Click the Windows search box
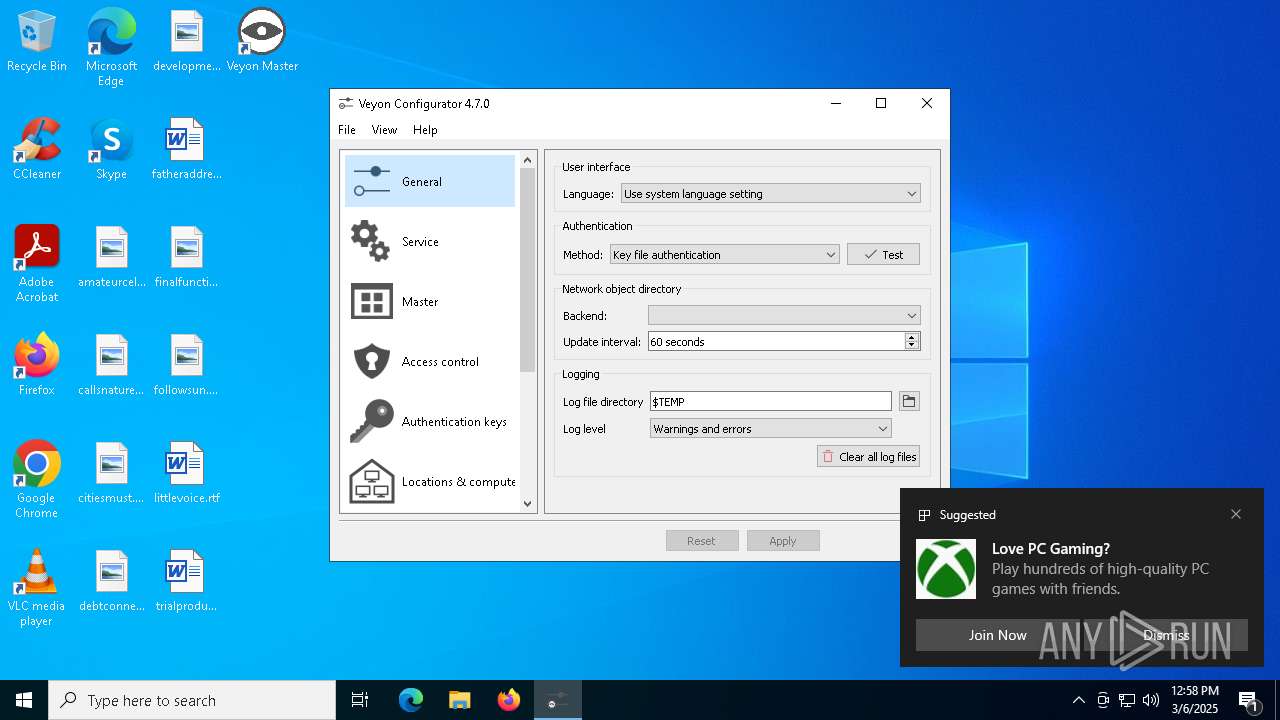The width and height of the screenshot is (1280, 720). coord(192,700)
